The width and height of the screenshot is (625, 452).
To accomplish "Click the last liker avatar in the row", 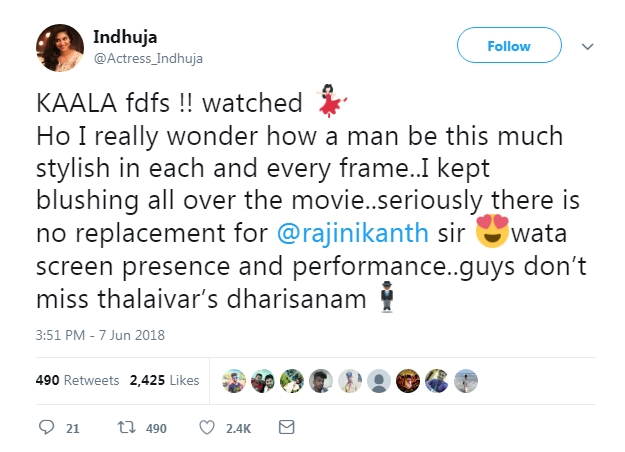I will [x=466, y=381].
